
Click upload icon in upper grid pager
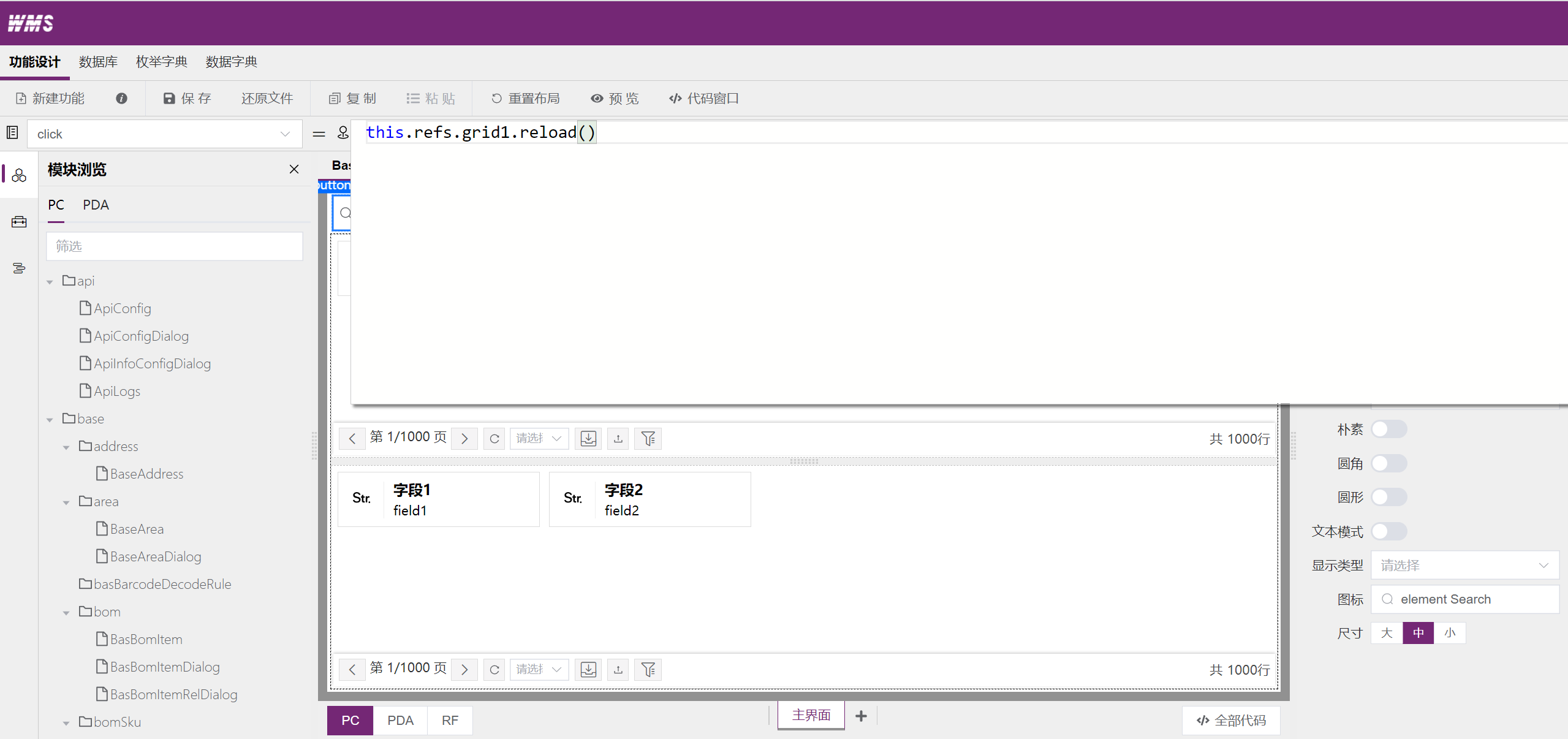click(x=618, y=439)
